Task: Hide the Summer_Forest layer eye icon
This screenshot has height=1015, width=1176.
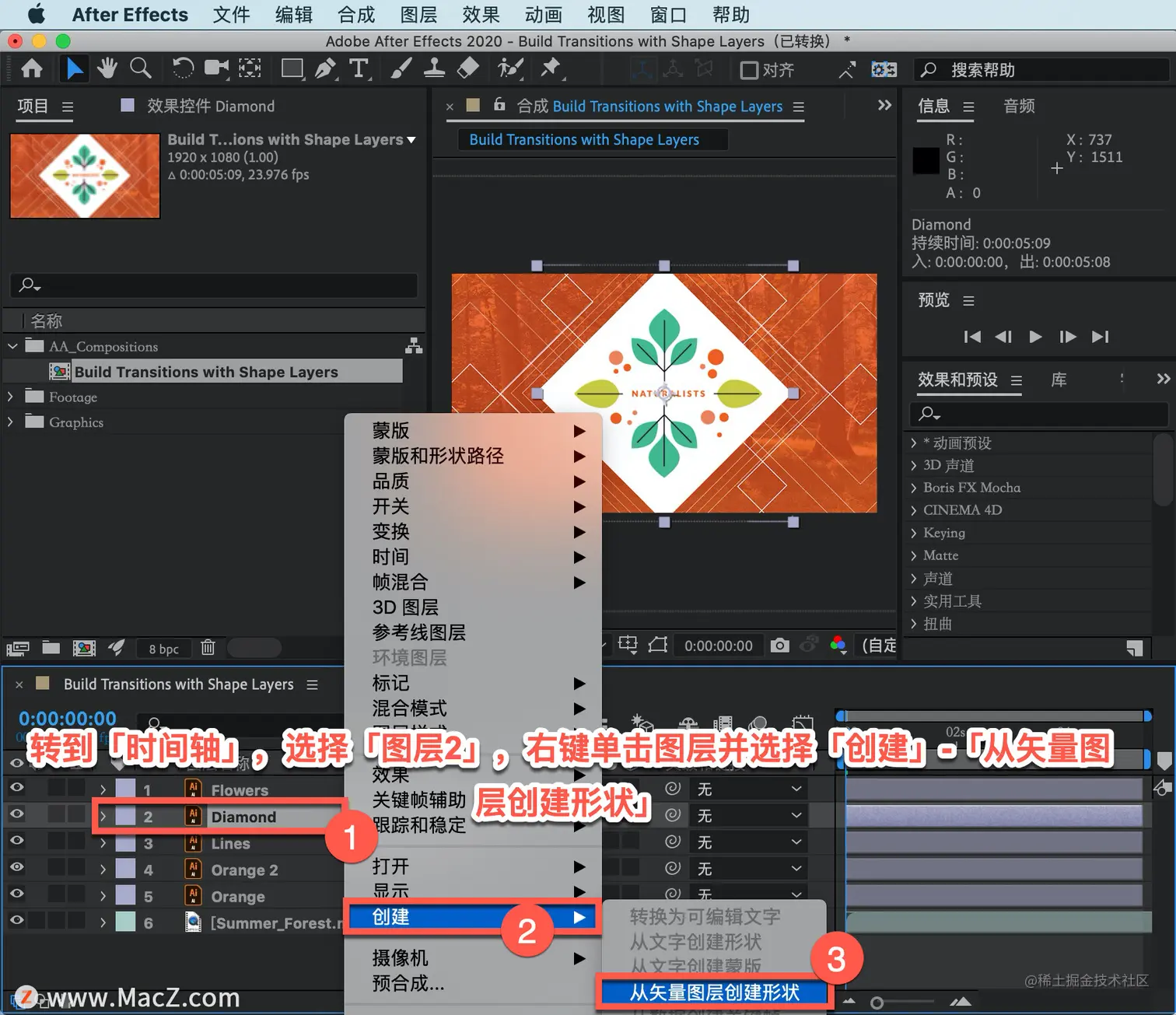Action: (16, 920)
